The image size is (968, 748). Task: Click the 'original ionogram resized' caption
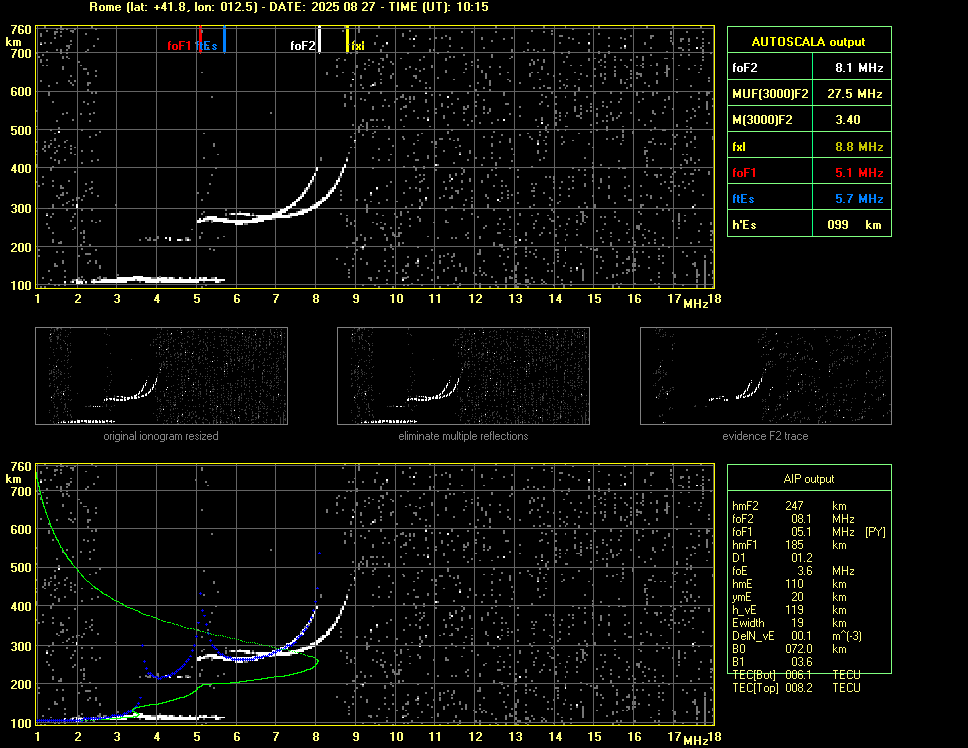click(161, 436)
